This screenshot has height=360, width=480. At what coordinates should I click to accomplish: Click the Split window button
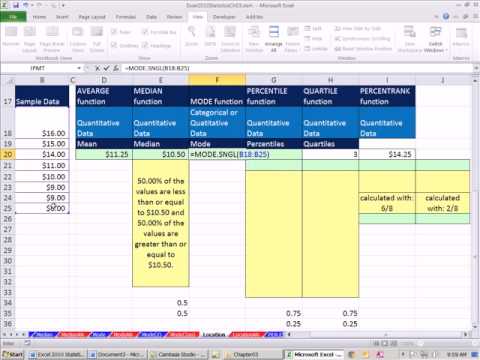point(313,29)
